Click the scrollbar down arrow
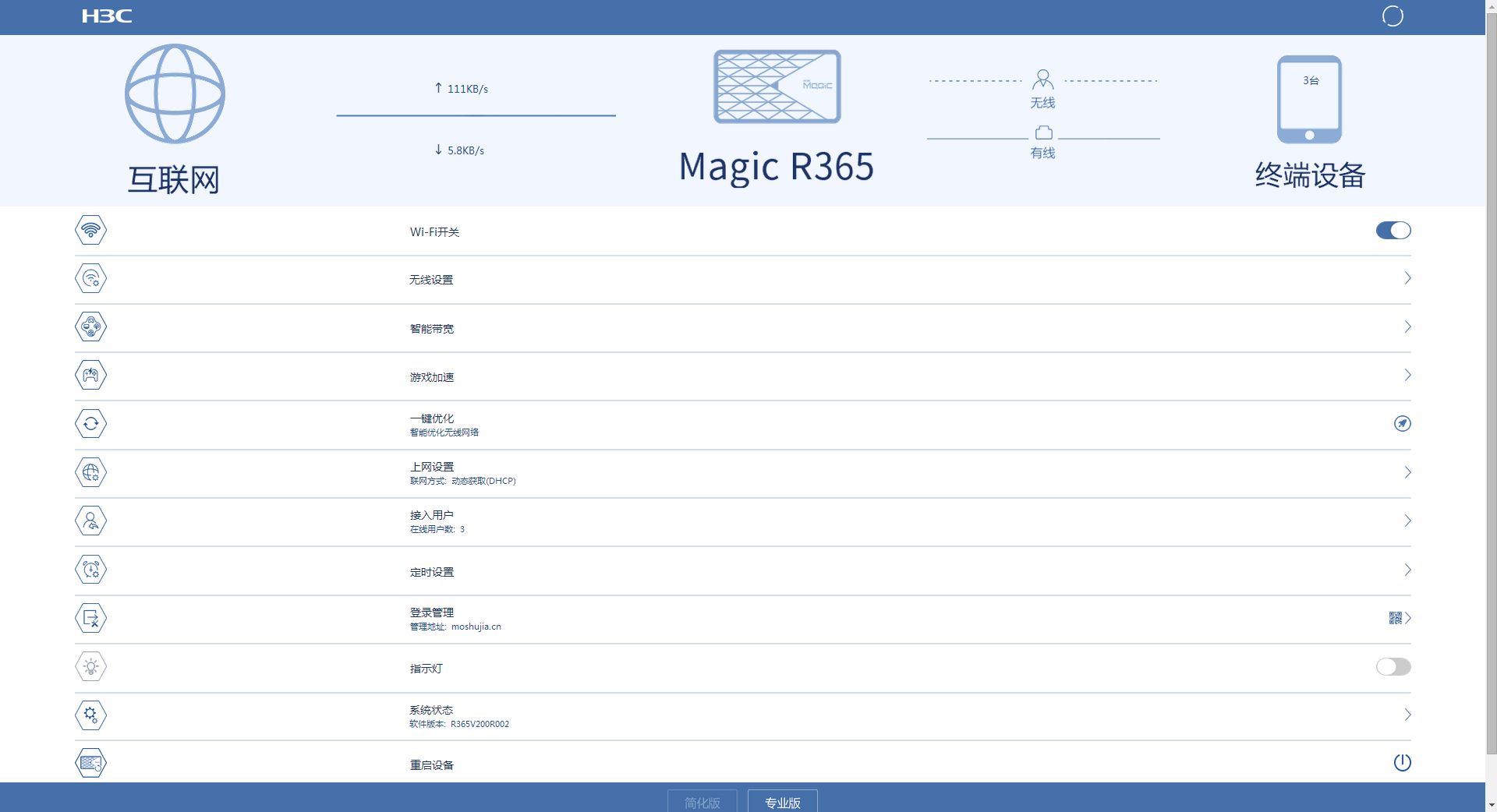The height and width of the screenshot is (812, 1497). click(1491, 805)
